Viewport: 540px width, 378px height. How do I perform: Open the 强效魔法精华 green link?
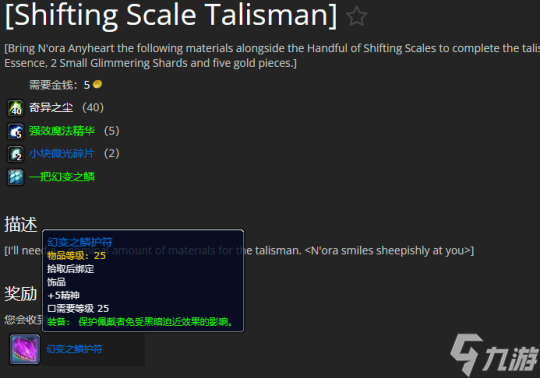62,131
